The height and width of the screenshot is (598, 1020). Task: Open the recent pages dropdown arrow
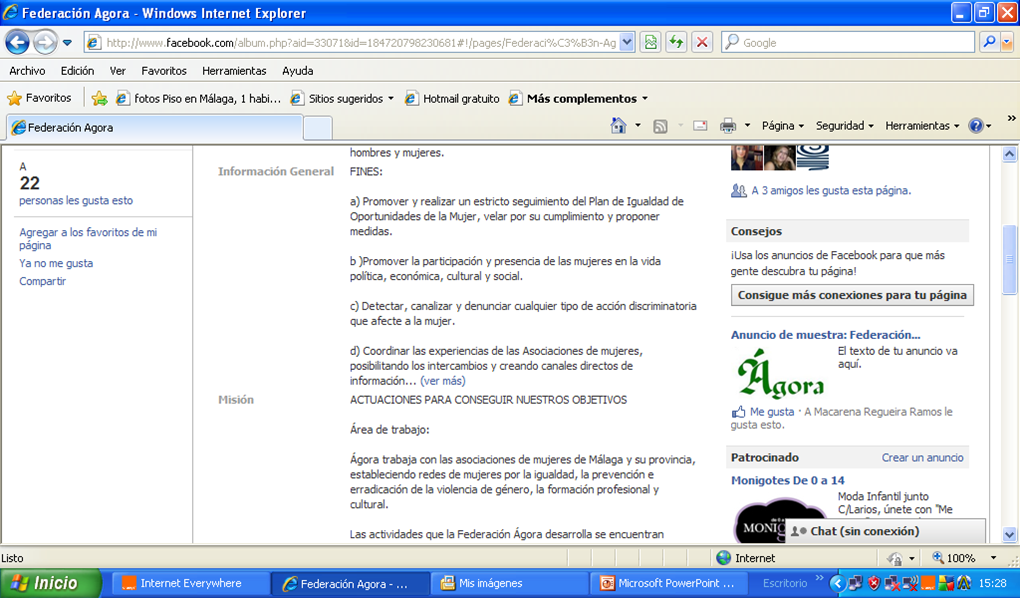67,43
